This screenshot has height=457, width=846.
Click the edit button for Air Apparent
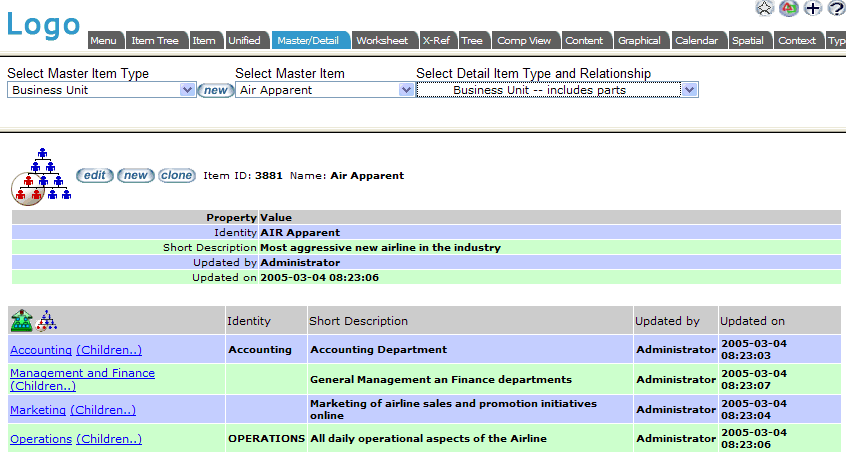(94, 175)
